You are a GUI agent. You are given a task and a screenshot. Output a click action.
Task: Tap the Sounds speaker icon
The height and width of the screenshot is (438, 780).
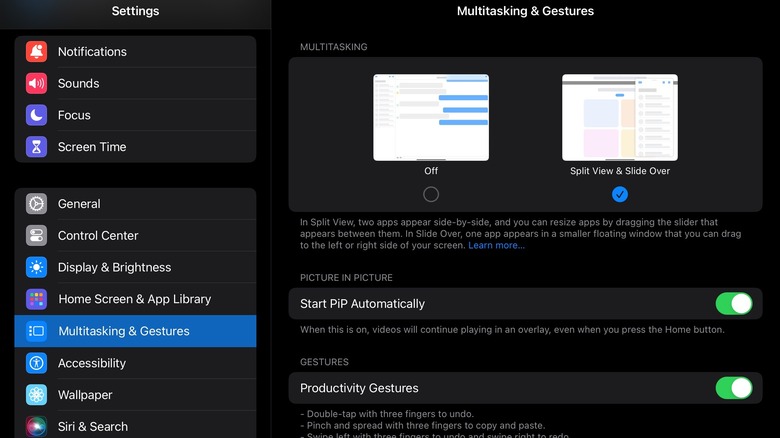(x=37, y=84)
